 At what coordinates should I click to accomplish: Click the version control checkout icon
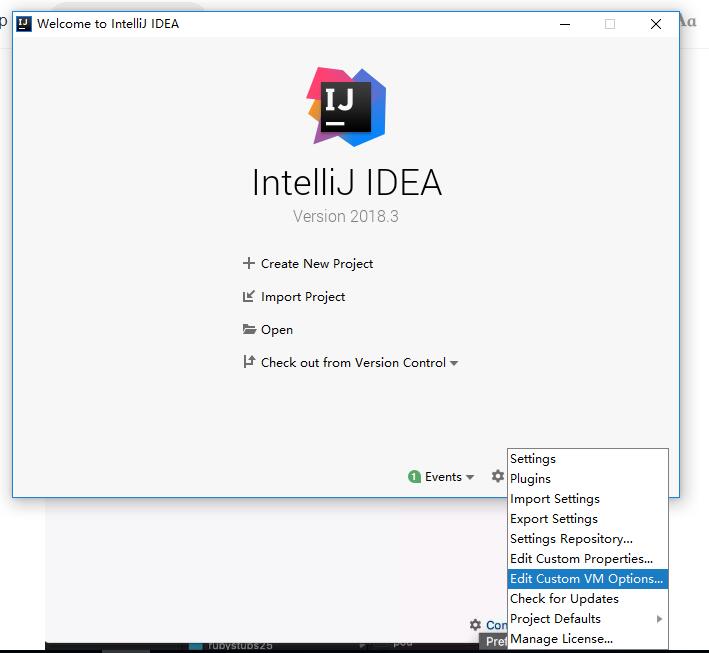(x=249, y=362)
